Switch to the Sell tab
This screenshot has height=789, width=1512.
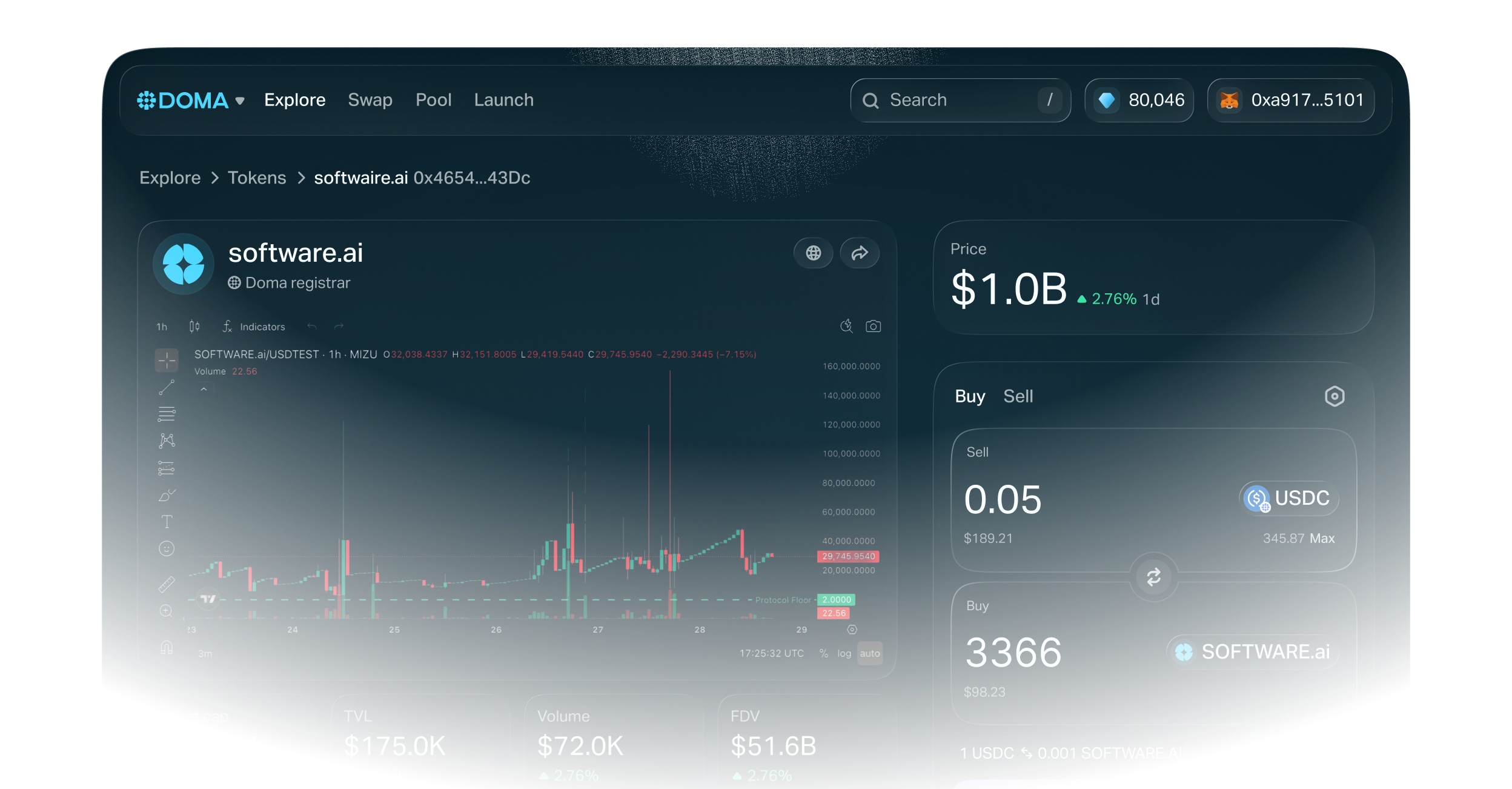[1018, 396]
